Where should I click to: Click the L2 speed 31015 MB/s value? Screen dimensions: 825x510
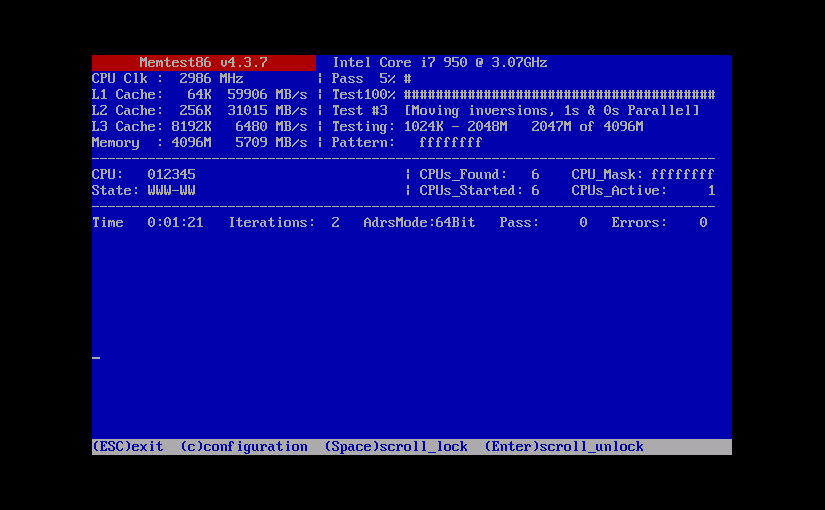pyautogui.click(x=267, y=111)
